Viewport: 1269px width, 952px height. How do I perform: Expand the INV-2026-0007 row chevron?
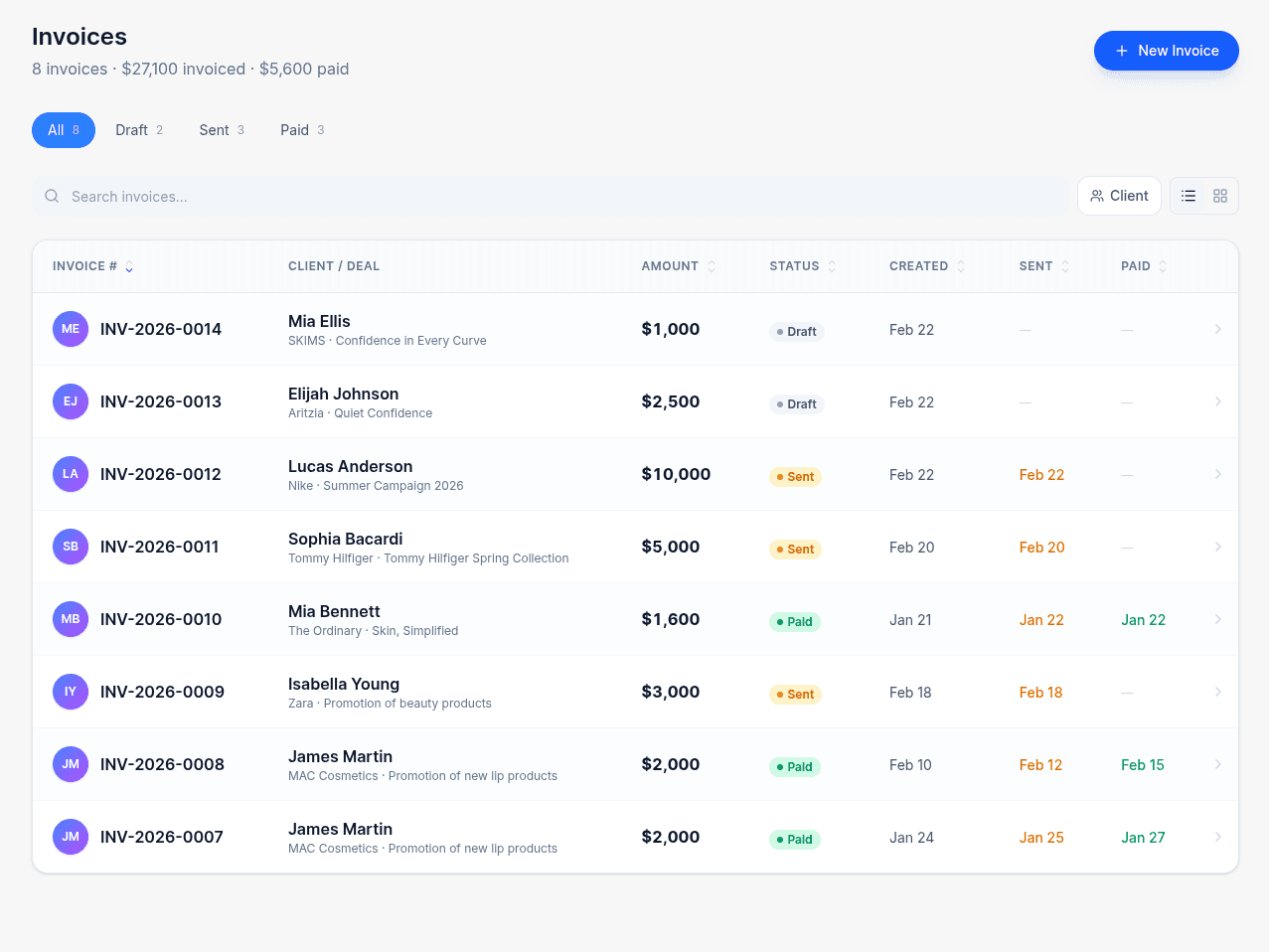click(1217, 837)
